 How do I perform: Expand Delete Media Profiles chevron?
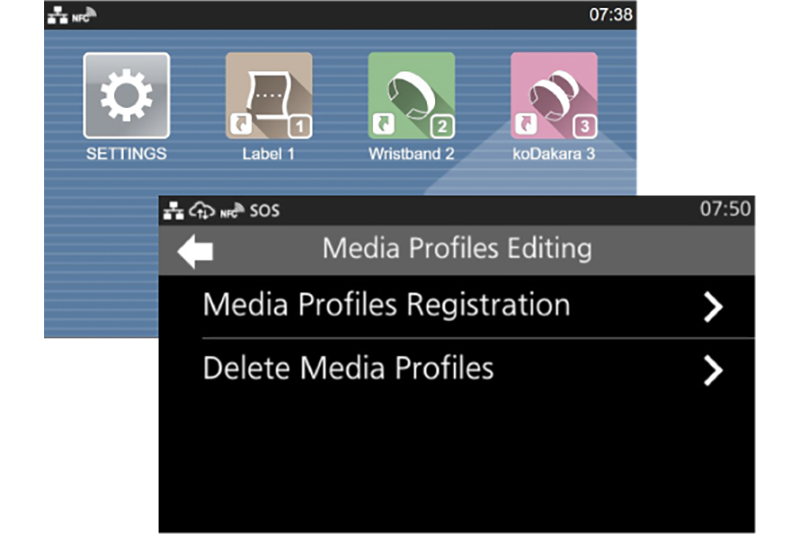click(x=712, y=371)
